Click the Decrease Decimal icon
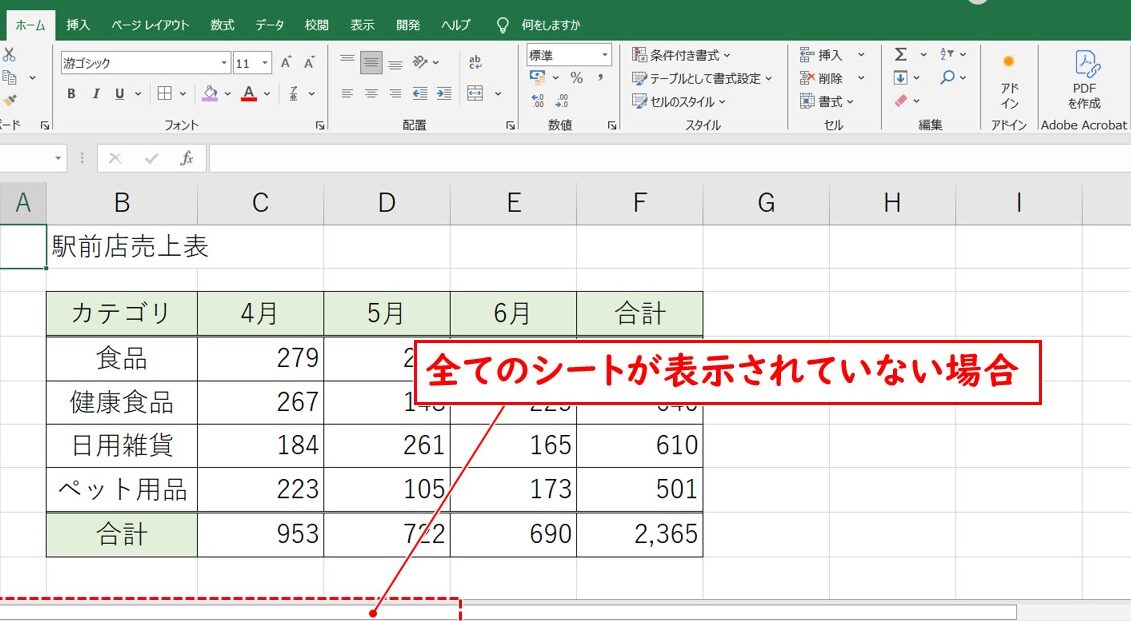 [x=562, y=101]
